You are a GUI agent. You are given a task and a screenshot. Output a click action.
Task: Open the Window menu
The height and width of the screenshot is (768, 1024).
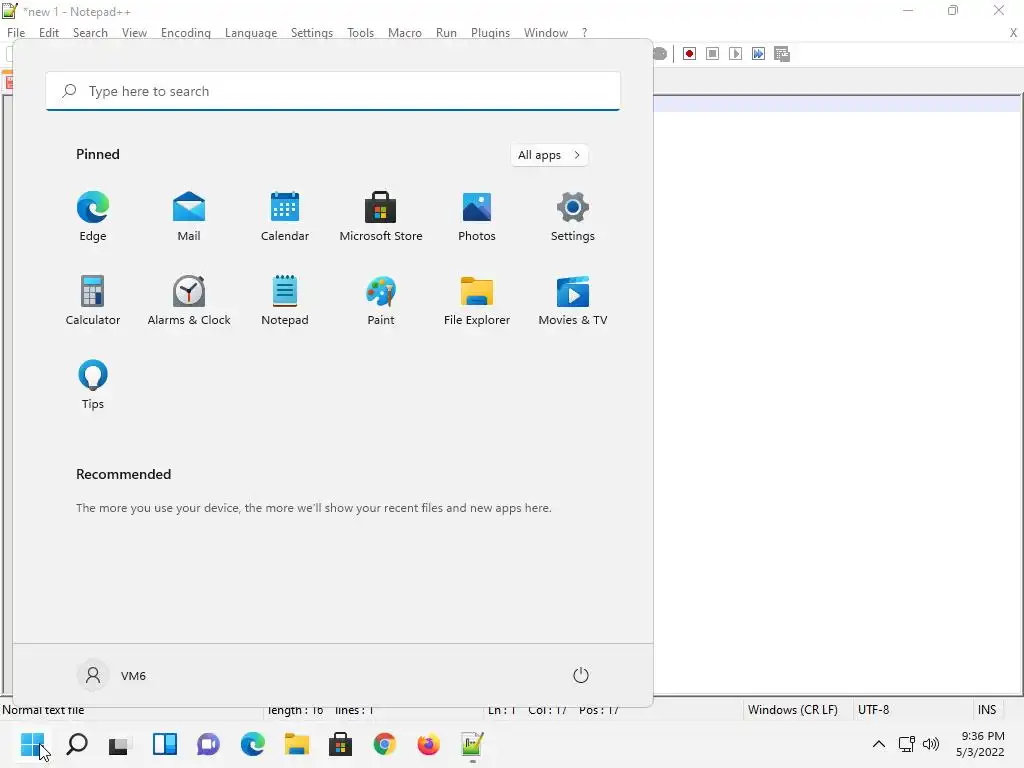[546, 33]
